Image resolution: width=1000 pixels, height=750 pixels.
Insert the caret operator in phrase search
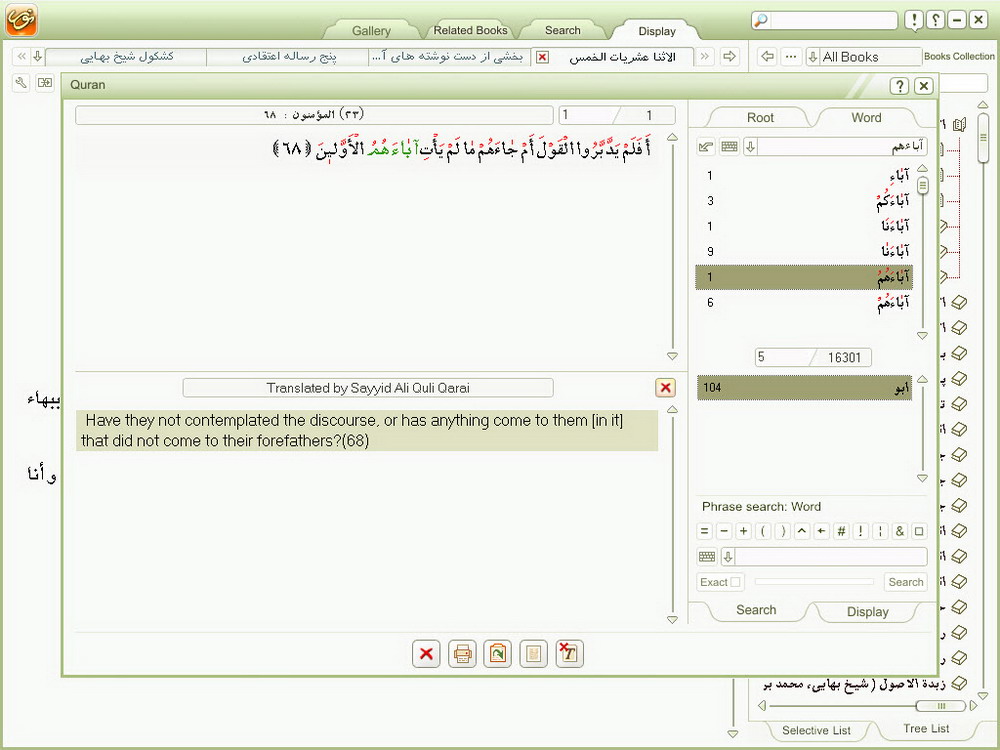point(802,531)
